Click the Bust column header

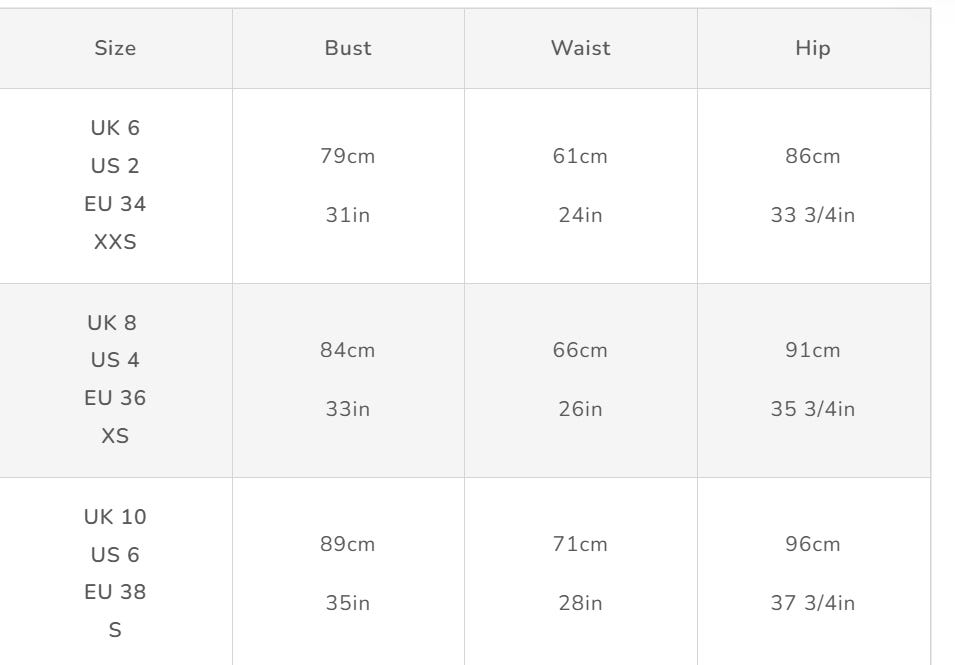[348, 48]
